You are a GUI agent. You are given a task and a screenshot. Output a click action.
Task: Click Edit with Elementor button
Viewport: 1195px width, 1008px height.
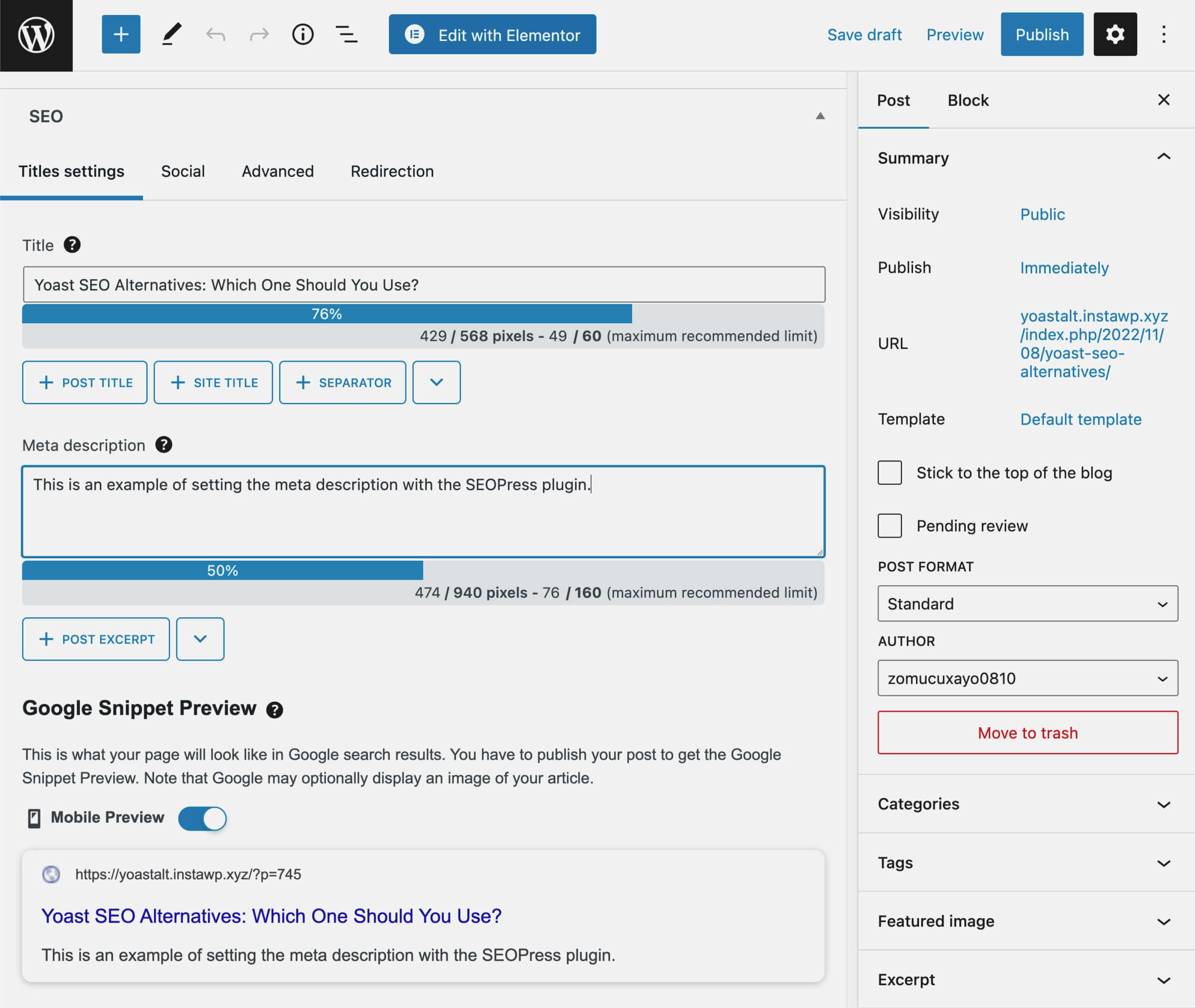[492, 34]
